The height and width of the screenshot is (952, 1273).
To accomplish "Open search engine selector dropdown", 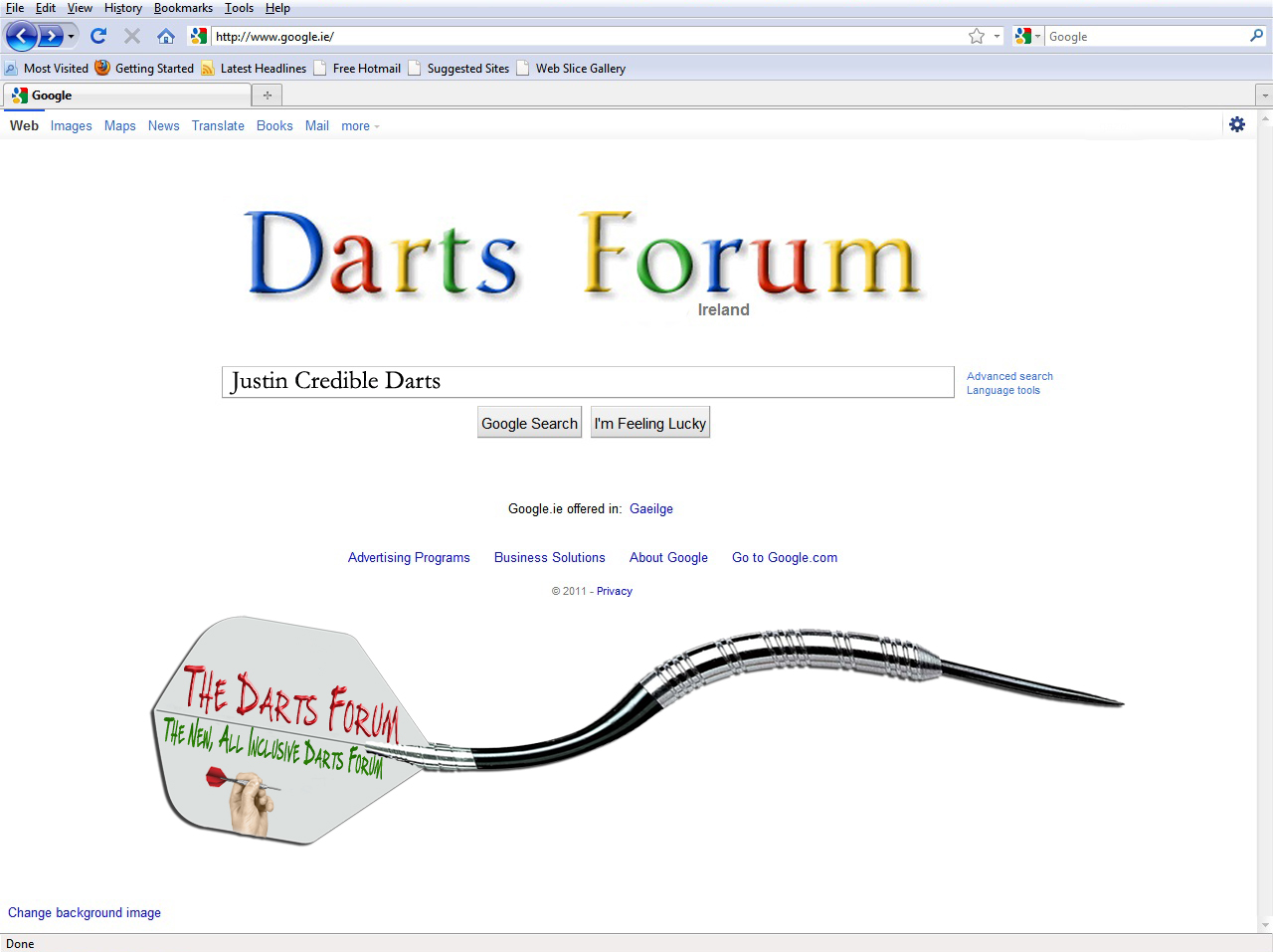I will 1028,37.
